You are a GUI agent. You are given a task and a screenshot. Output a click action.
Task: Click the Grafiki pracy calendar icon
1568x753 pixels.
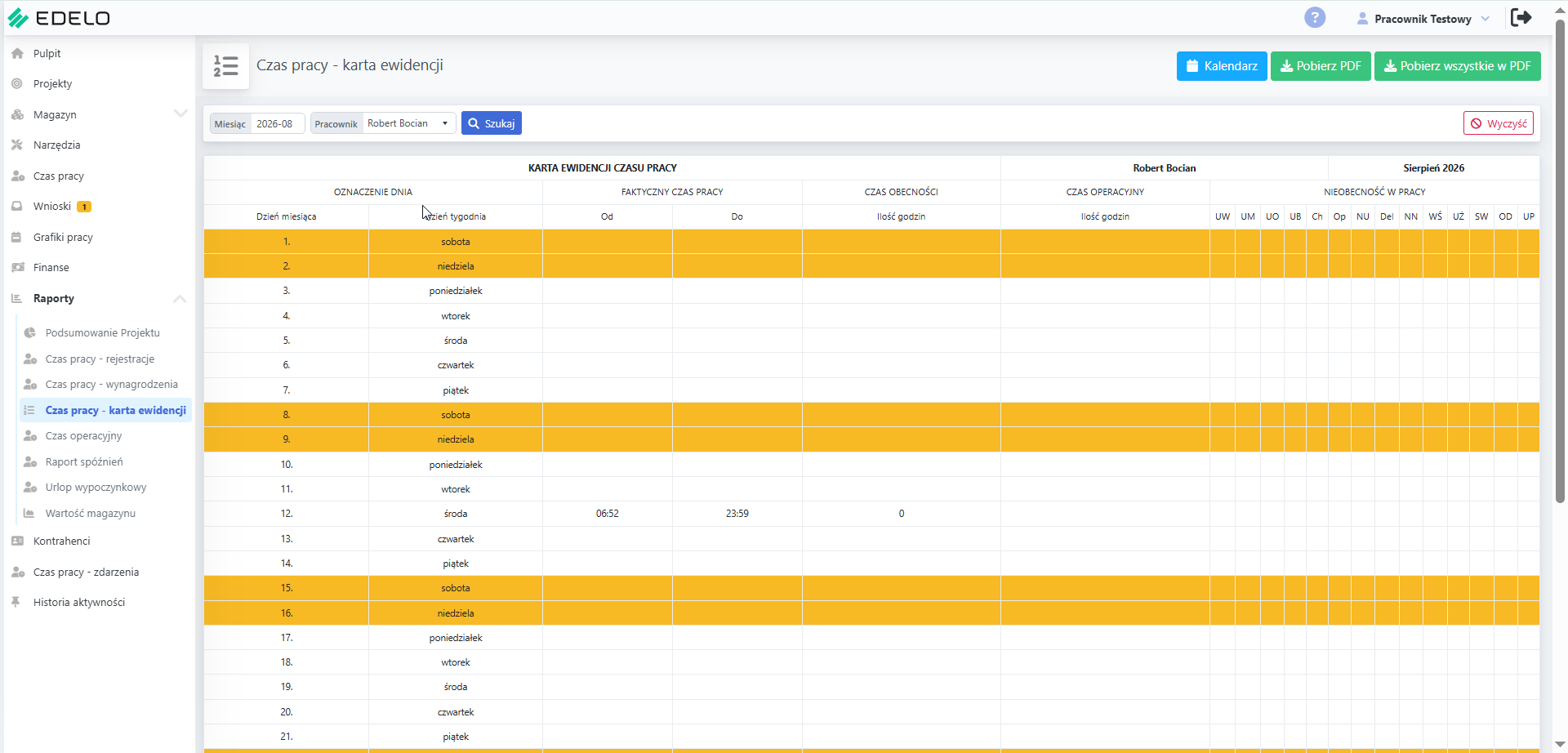[17, 237]
